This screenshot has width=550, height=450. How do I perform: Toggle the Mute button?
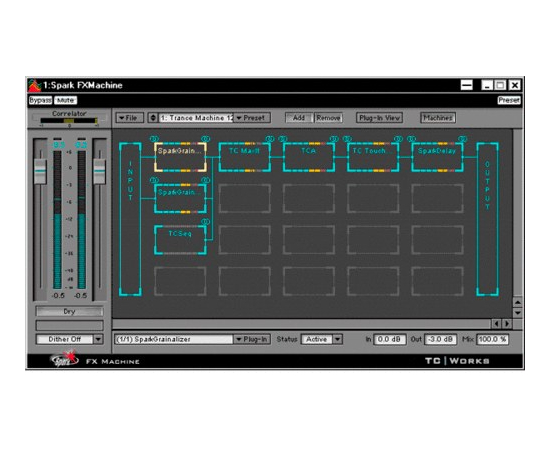pos(66,100)
